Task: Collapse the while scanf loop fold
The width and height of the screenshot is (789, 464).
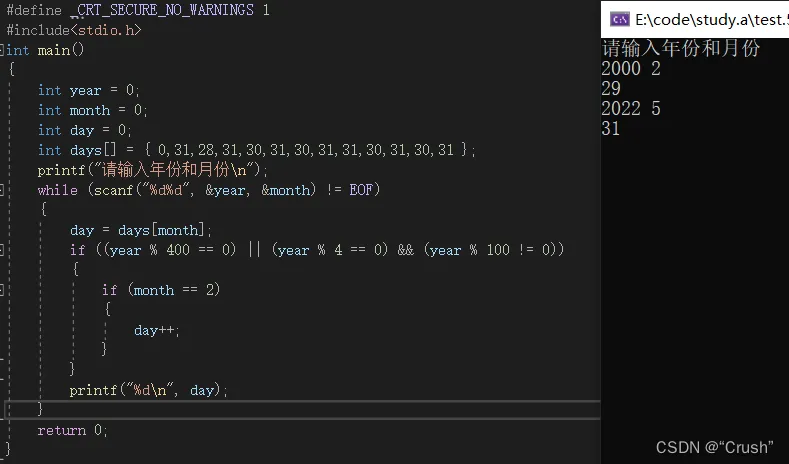Action: coord(2,190)
